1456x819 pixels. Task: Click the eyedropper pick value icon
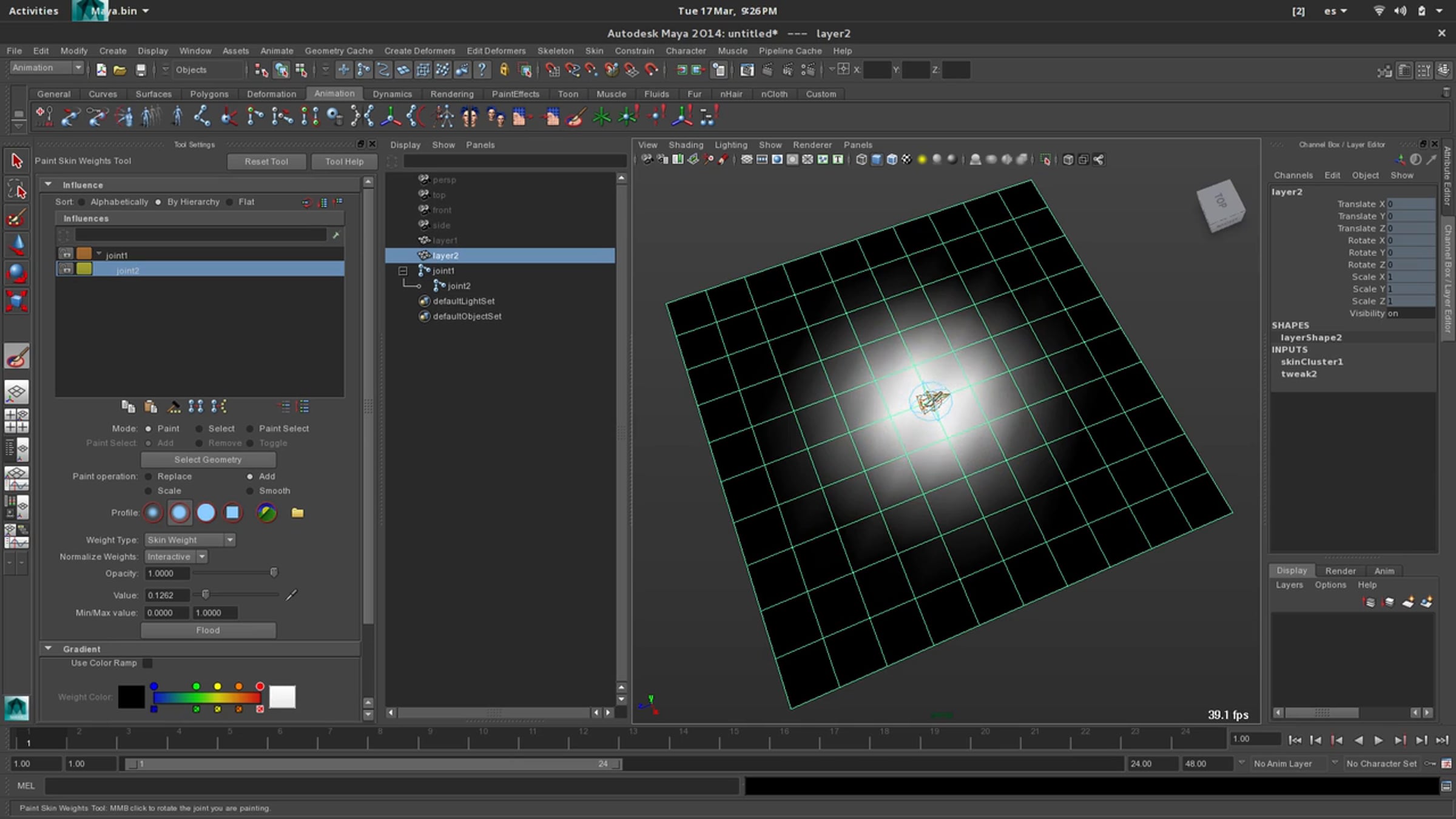click(292, 595)
